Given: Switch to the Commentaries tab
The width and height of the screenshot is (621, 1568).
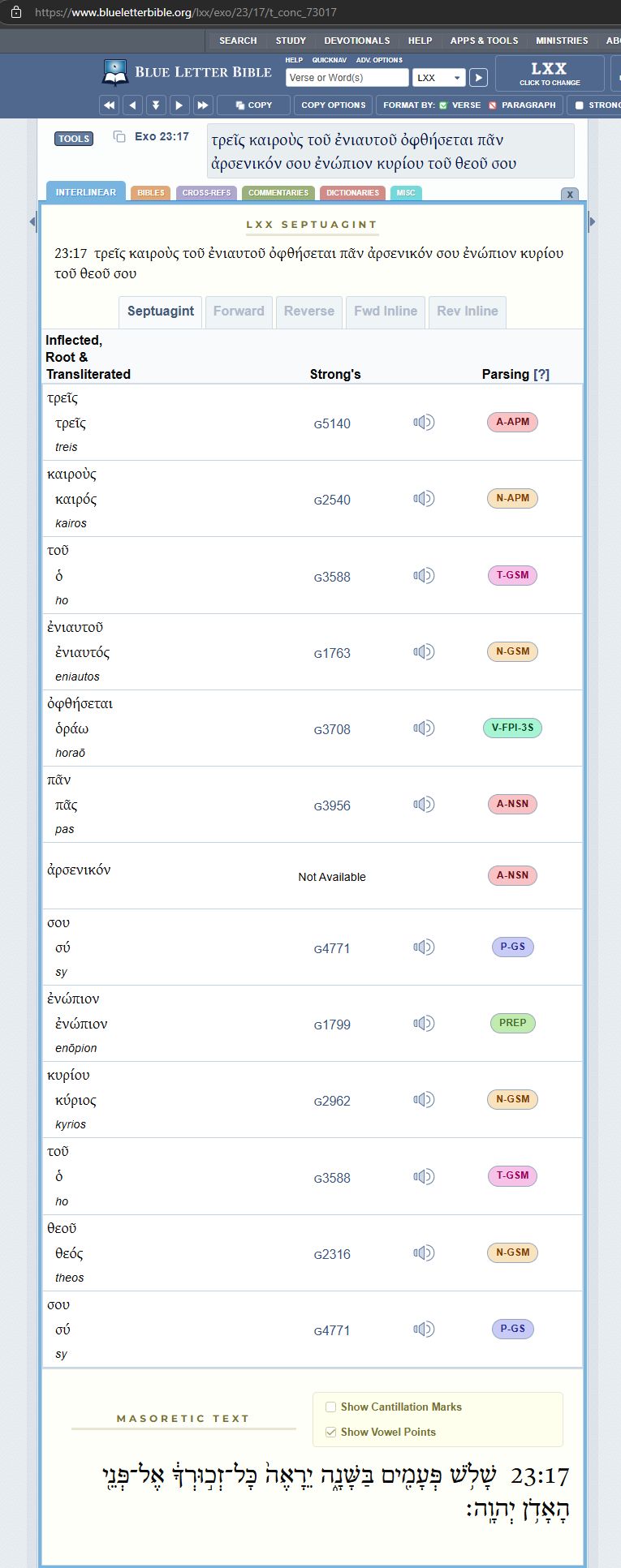Looking at the screenshot, I should 278,193.
